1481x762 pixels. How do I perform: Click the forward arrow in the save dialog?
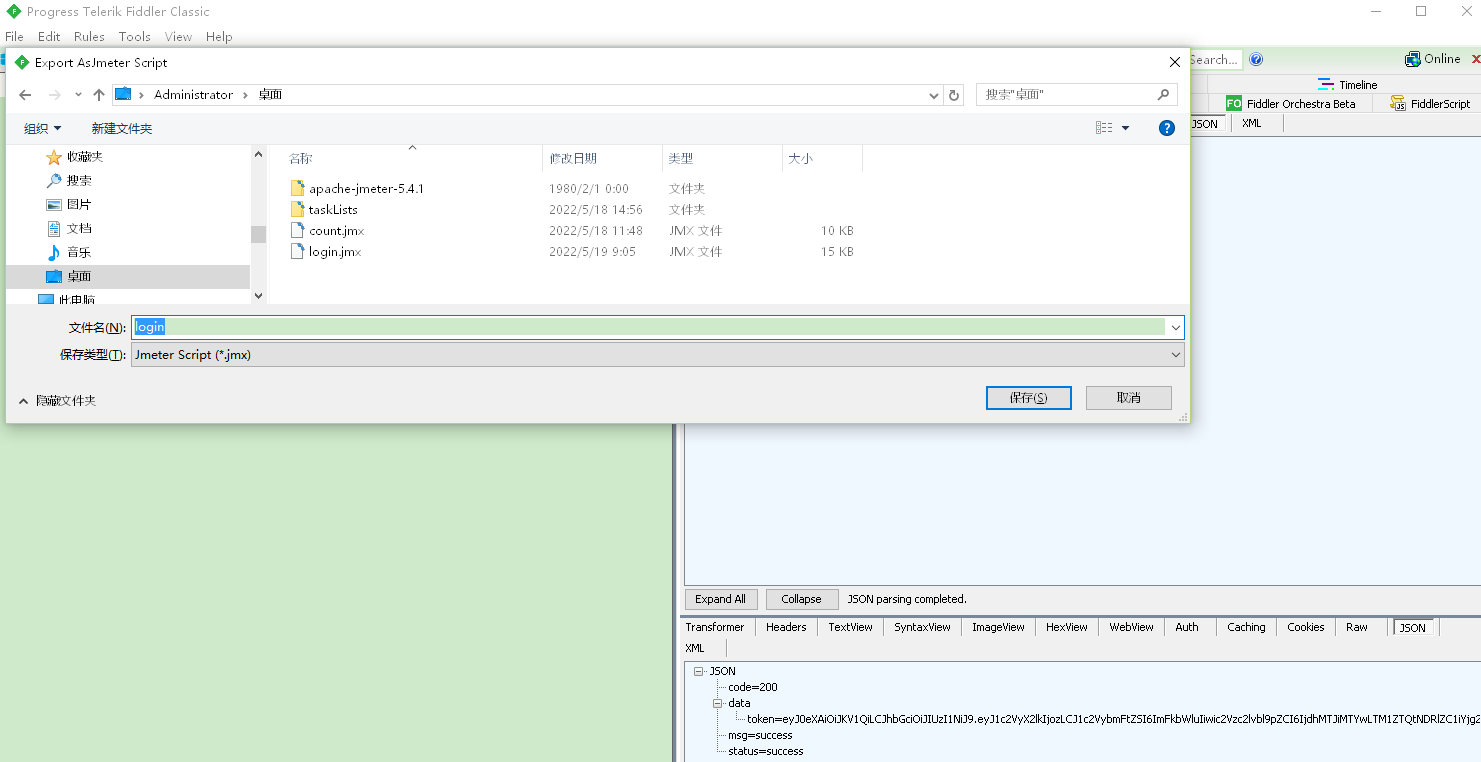[55, 95]
